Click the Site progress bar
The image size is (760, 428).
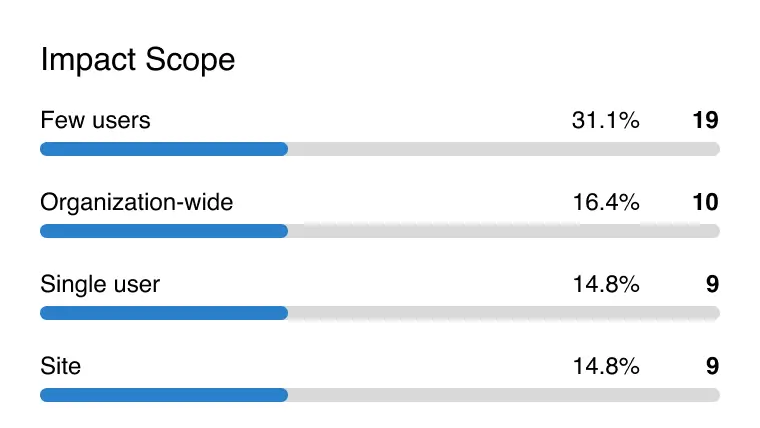[379, 395]
